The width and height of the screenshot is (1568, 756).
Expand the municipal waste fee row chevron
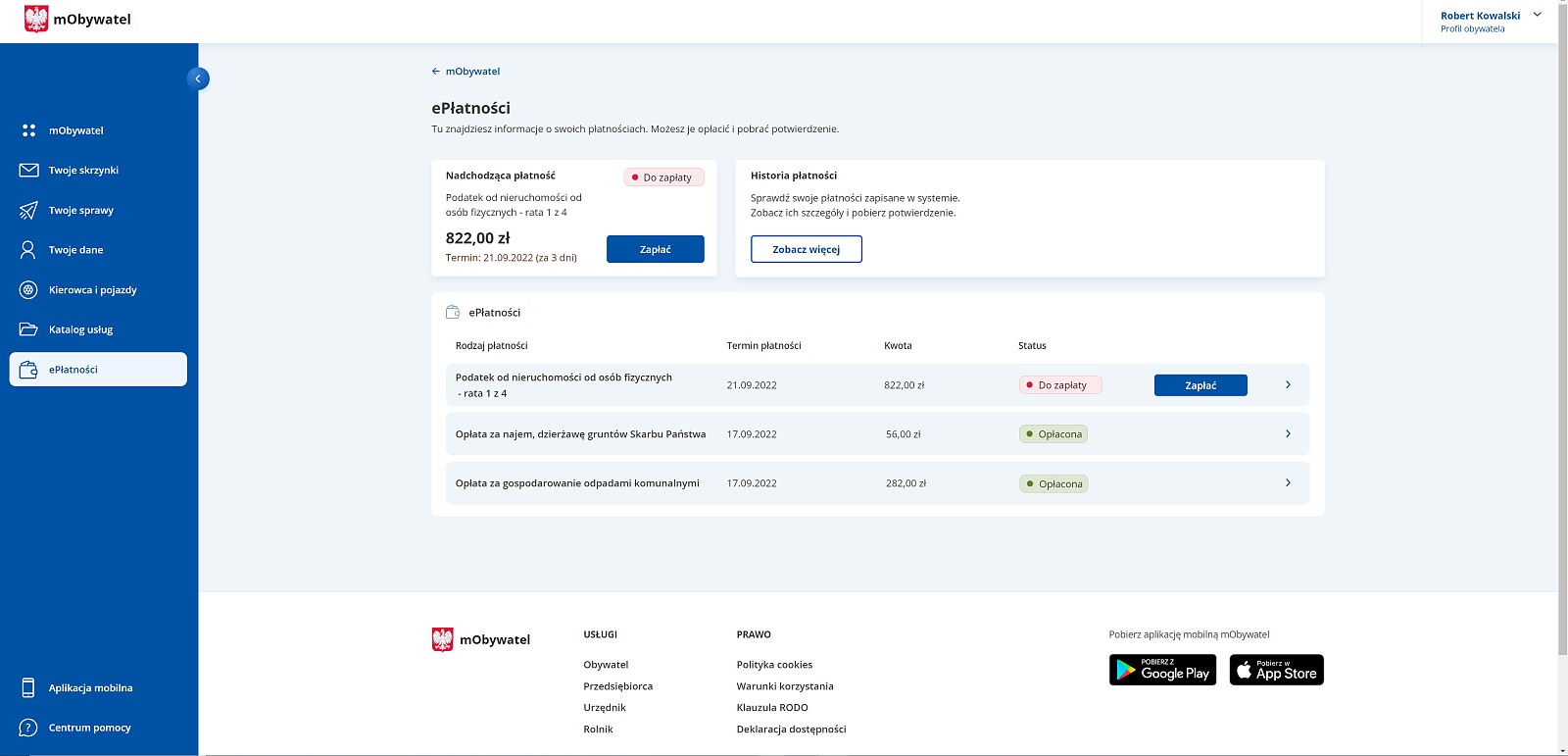click(x=1288, y=483)
